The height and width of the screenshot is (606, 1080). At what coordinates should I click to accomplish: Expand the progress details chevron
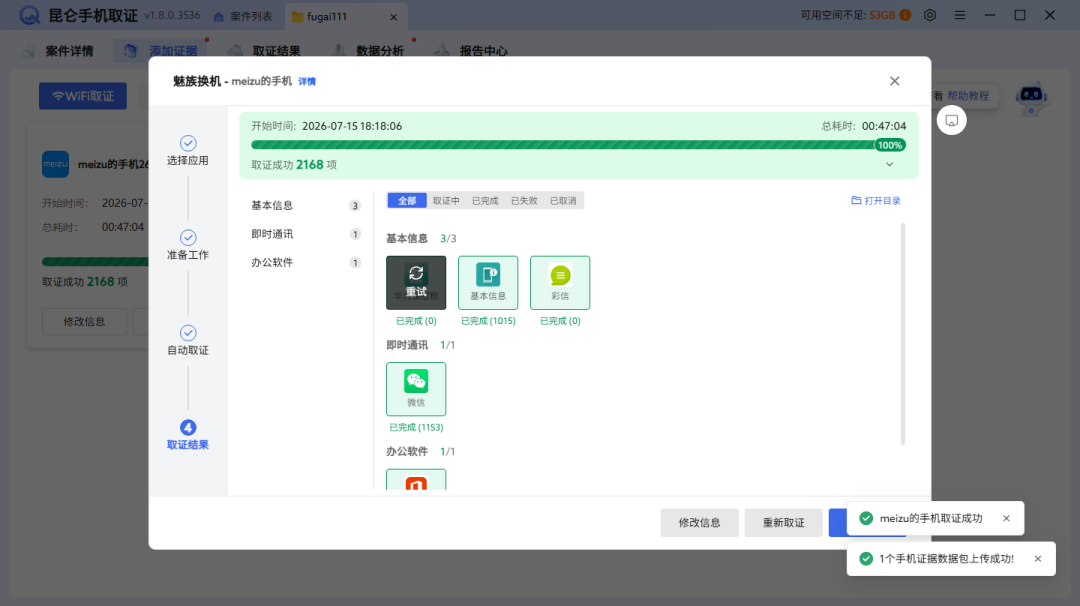point(889,165)
